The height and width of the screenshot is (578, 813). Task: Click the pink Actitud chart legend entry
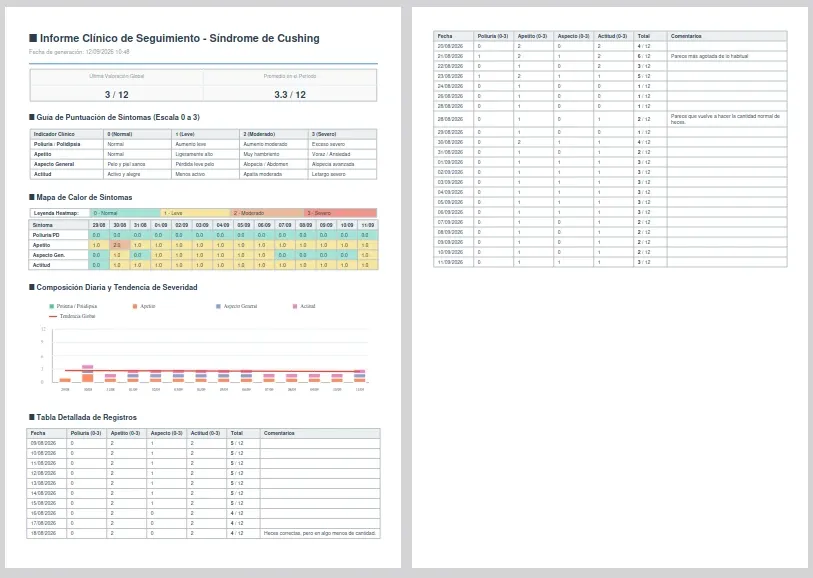tap(304, 306)
